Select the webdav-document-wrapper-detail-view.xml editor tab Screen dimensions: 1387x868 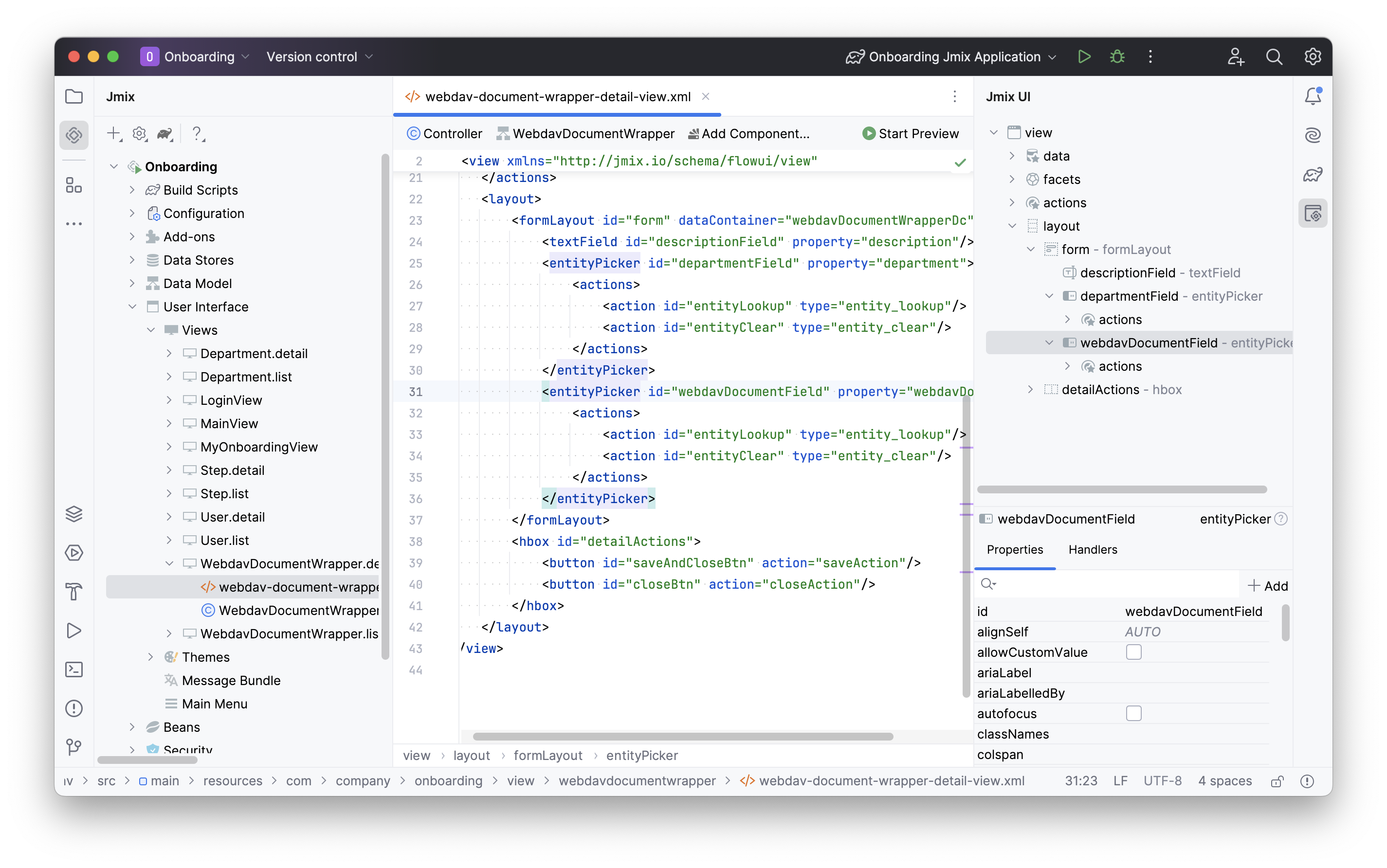click(557, 96)
